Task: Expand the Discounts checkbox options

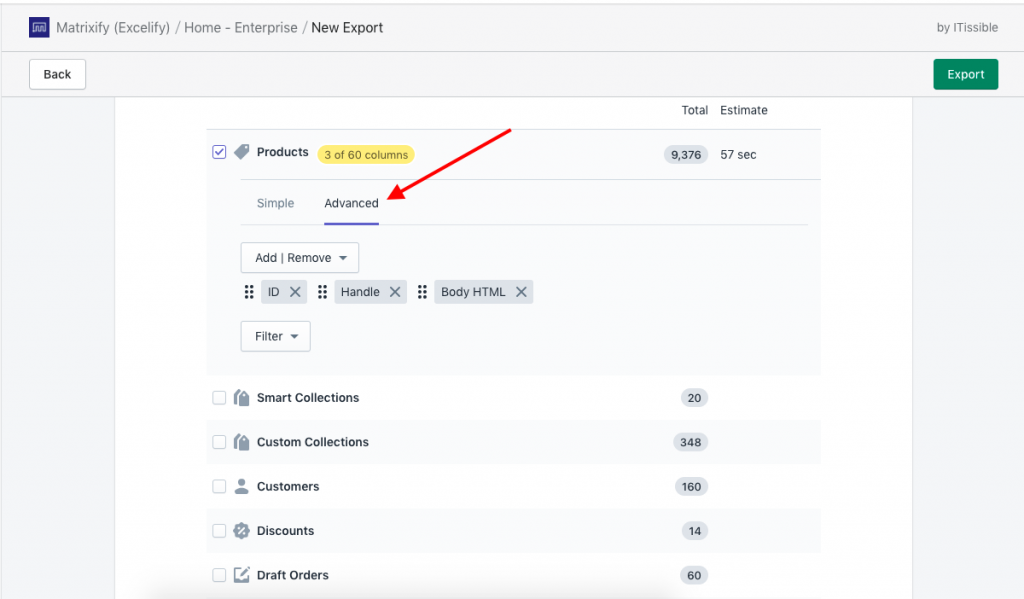Action: 219,531
